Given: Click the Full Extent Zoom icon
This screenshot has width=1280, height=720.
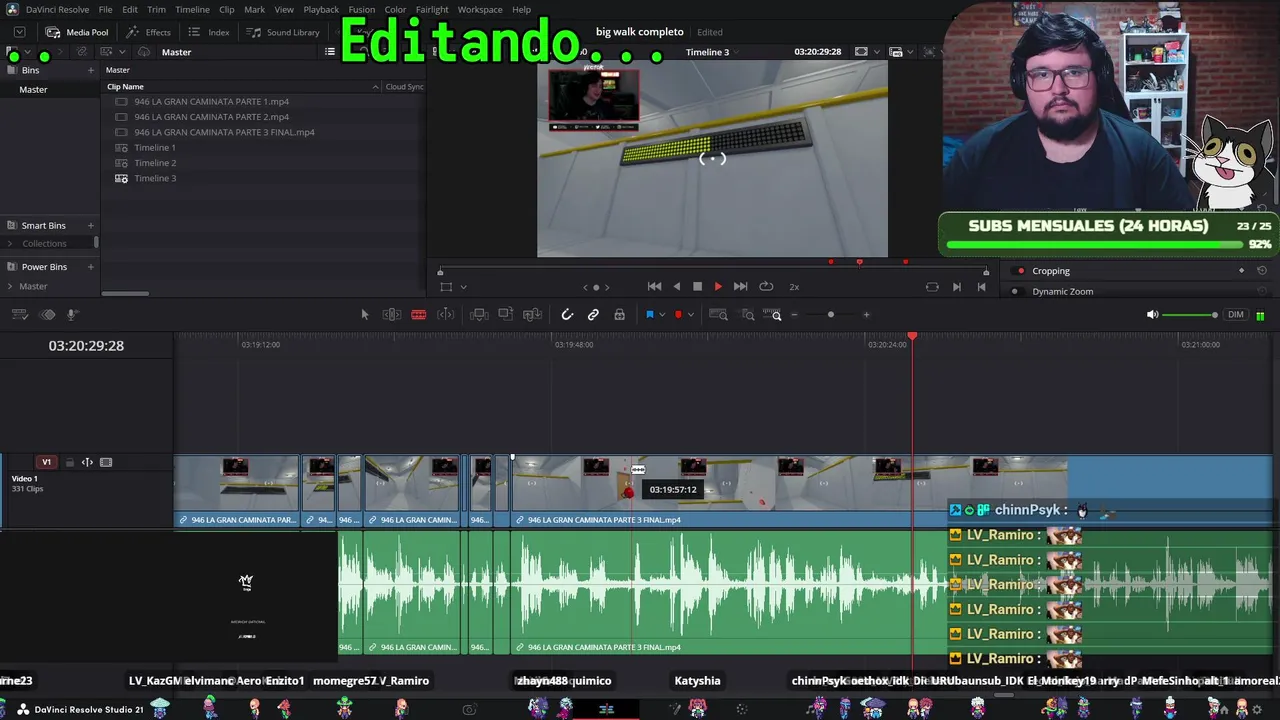Looking at the screenshot, I should click(x=718, y=315).
